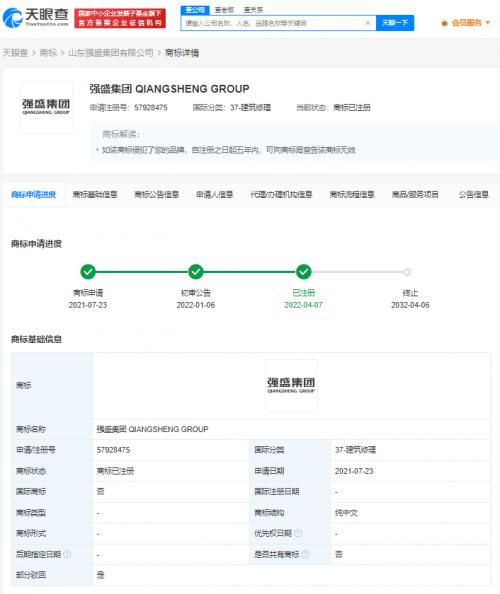This screenshot has width=500, height=594.
Task: Click the company search input field
Action: pos(273,23)
